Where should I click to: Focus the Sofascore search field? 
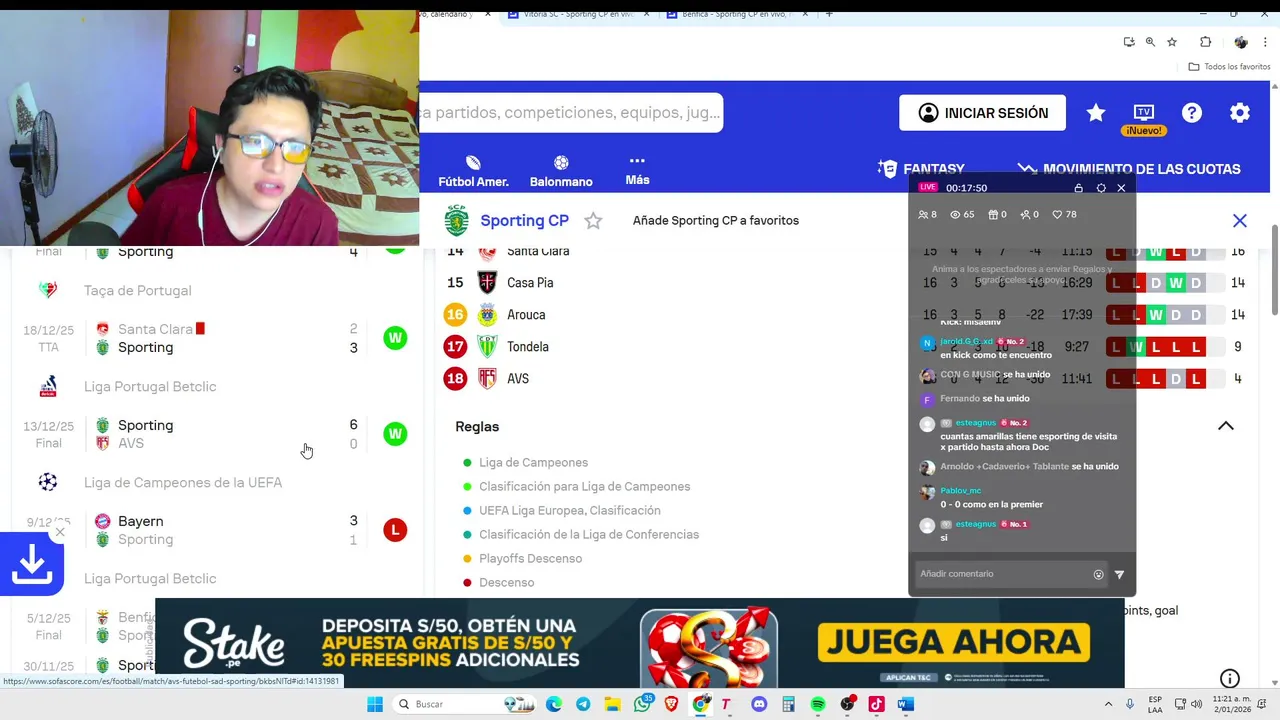(x=571, y=113)
